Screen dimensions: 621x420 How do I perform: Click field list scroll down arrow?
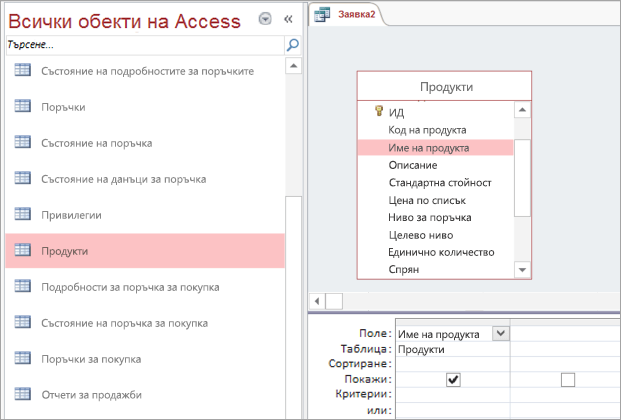coord(522,270)
